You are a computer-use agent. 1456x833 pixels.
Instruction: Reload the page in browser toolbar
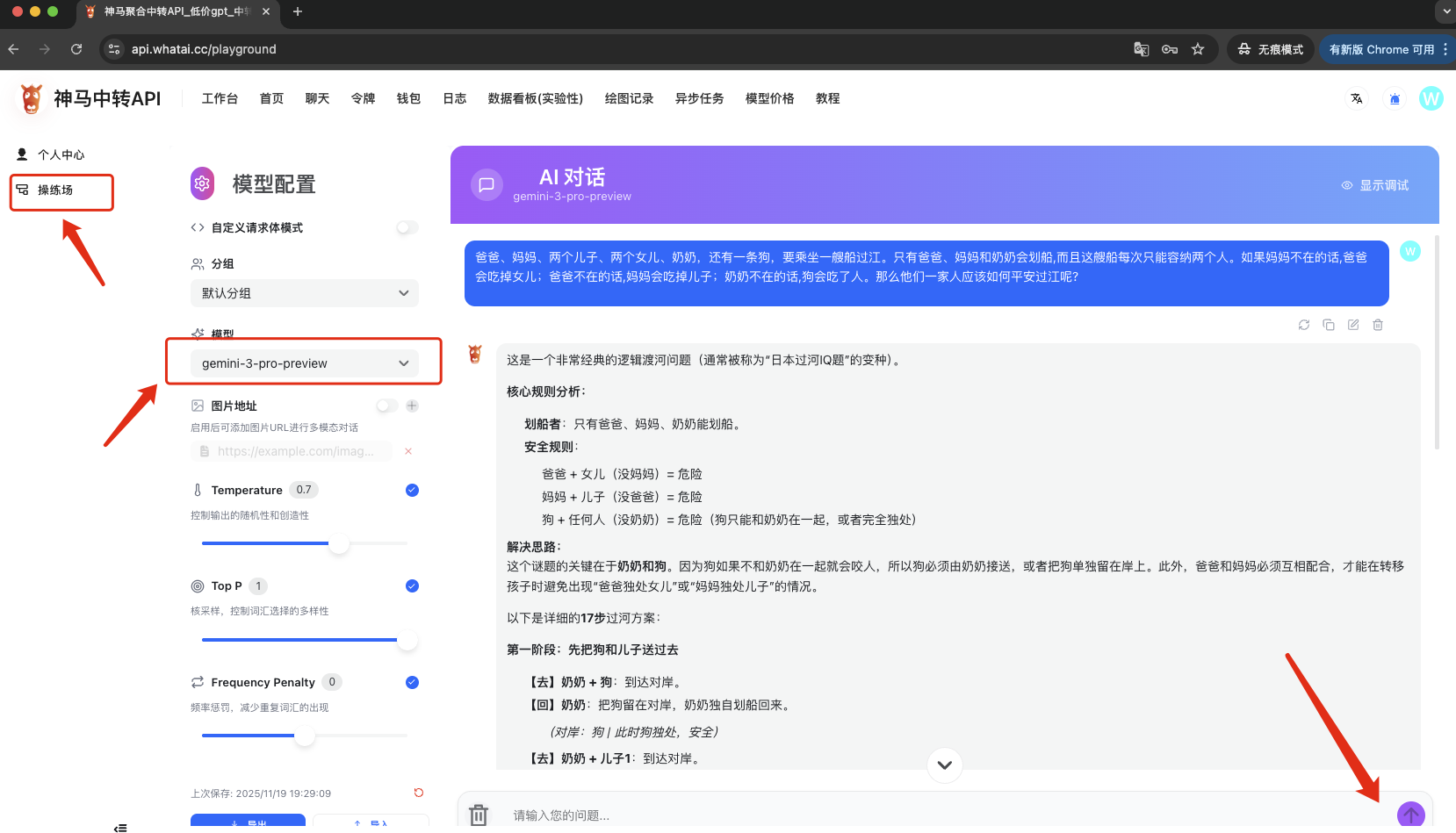point(76,49)
